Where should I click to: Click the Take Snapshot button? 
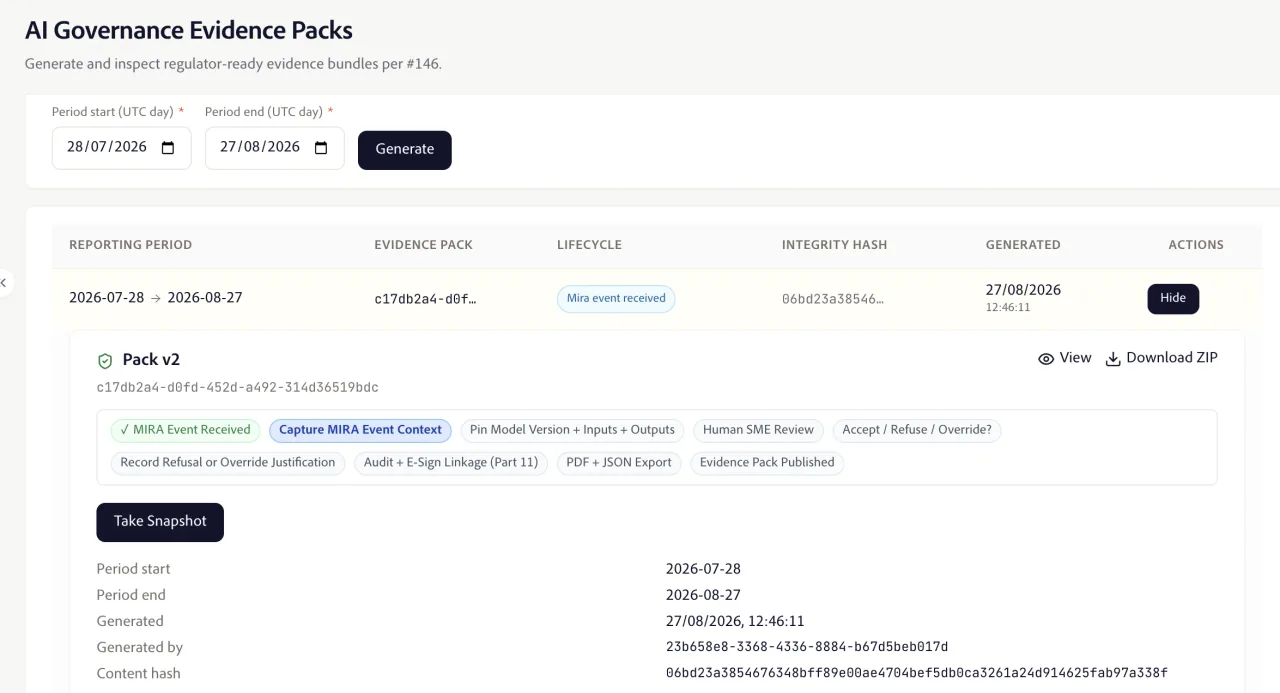tap(160, 522)
